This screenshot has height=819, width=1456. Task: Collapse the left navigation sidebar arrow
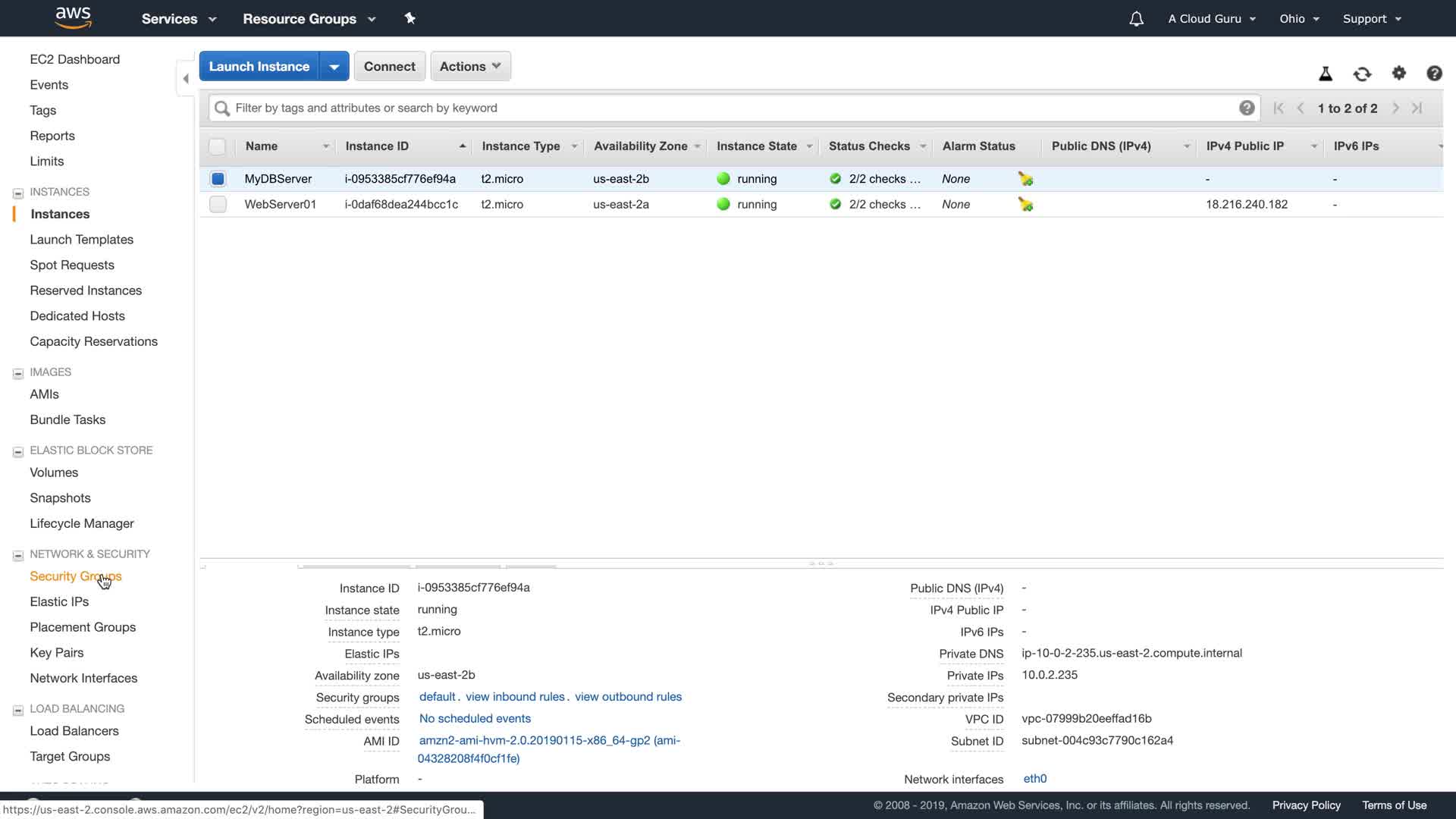coord(186,78)
